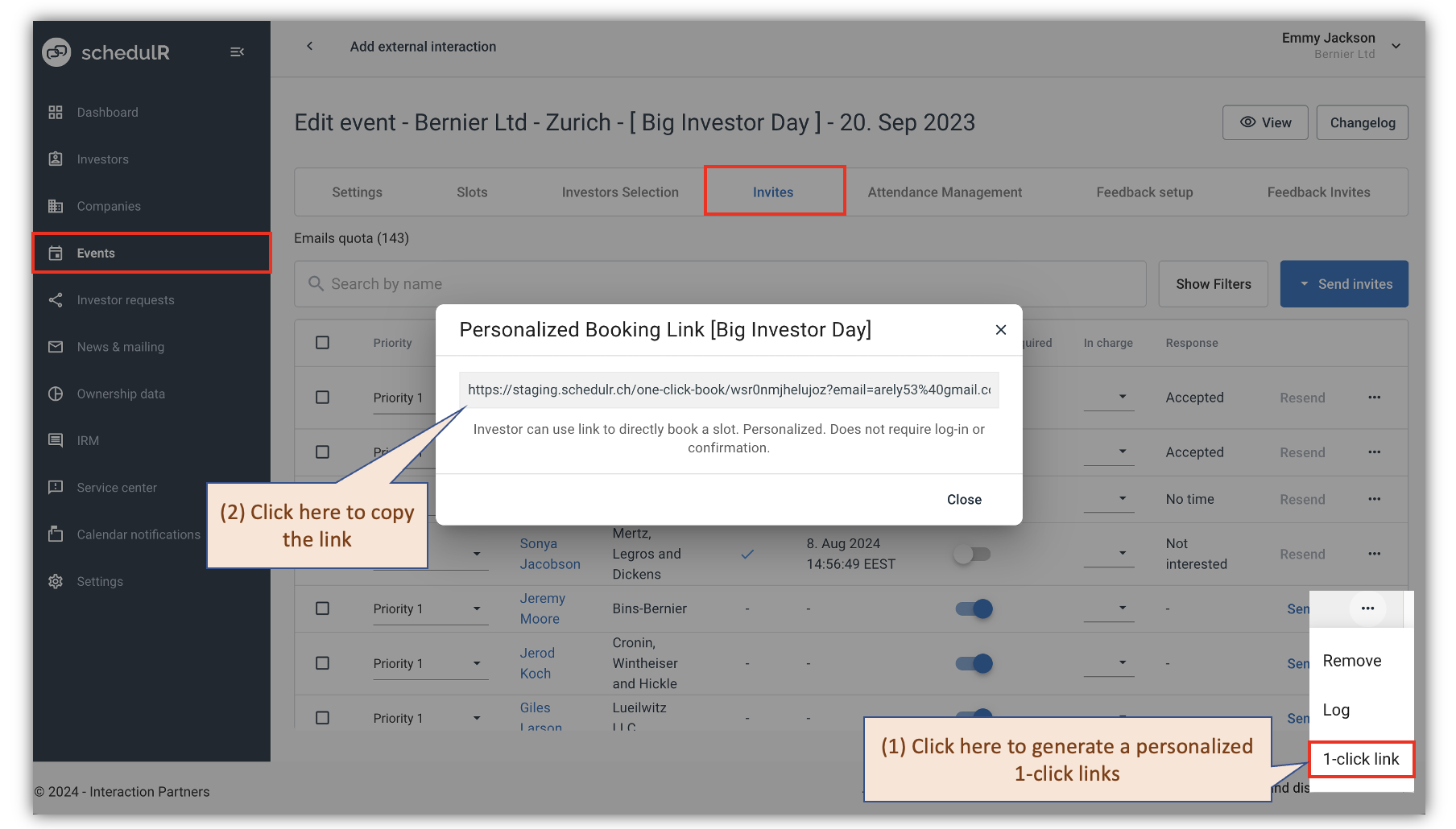Select the header select-all checkbox
Image resolution: width=1456 pixels, height=829 pixels.
(x=322, y=342)
